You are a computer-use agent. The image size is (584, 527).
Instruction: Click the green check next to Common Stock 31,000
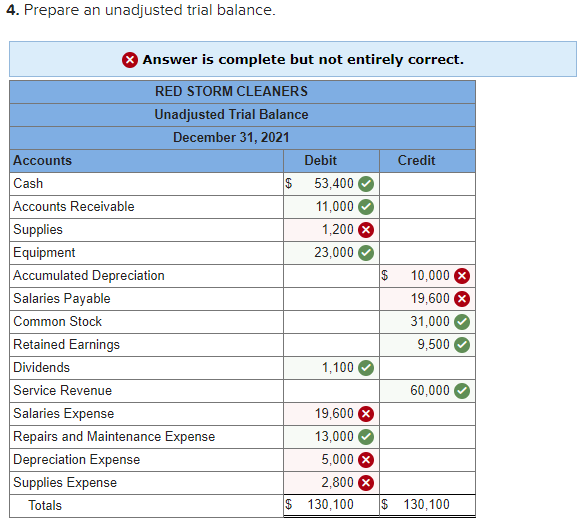462,322
